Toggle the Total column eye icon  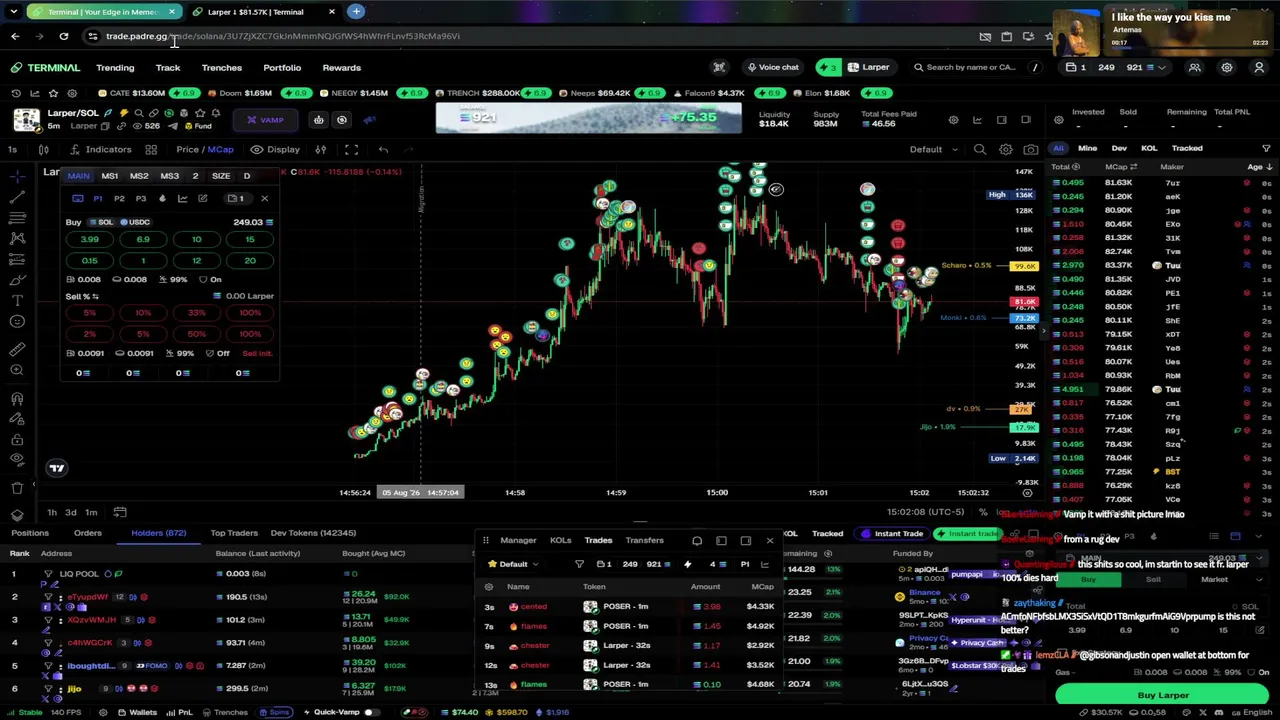[x=1077, y=167]
